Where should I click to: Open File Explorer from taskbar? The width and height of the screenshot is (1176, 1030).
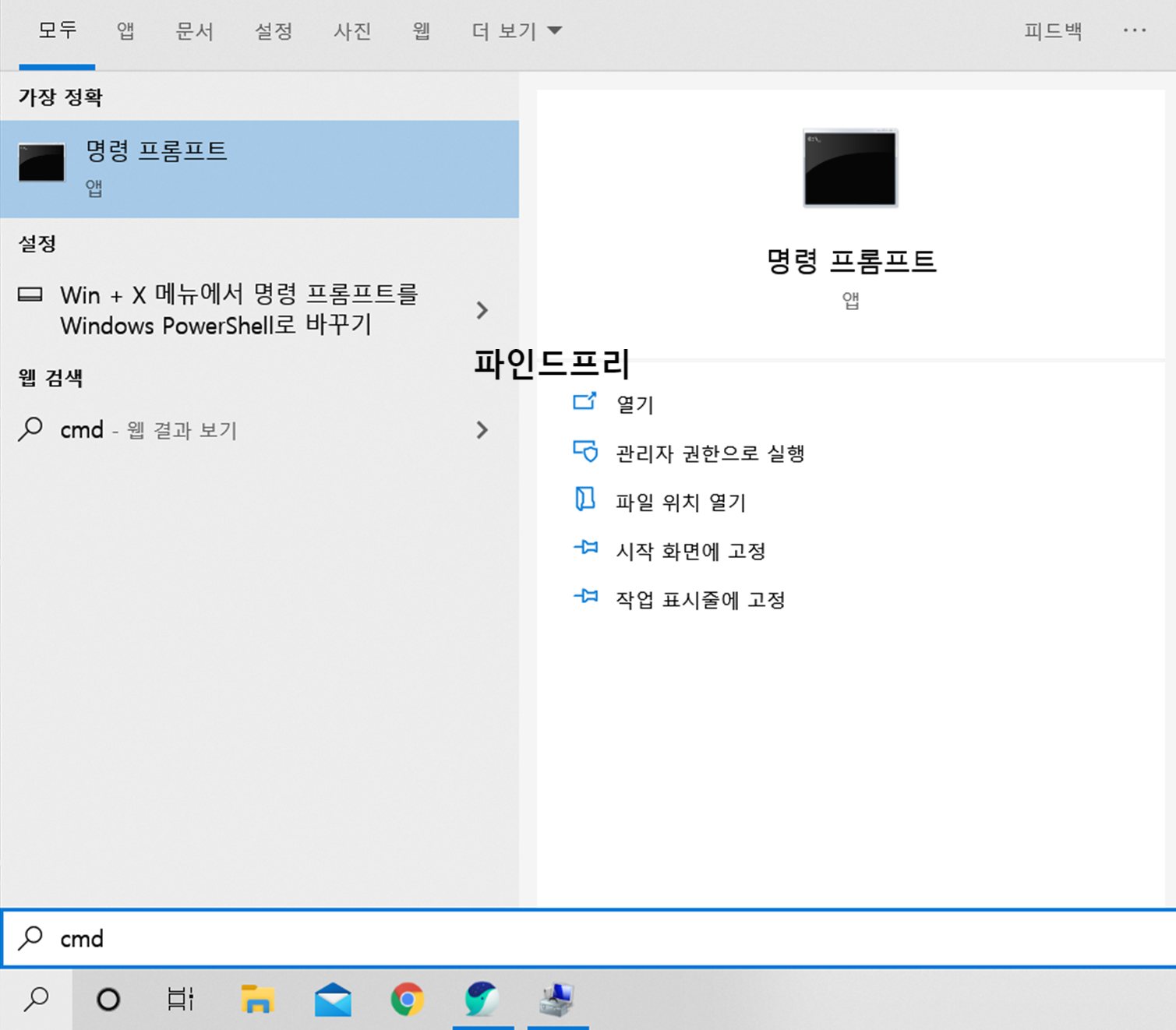257,999
